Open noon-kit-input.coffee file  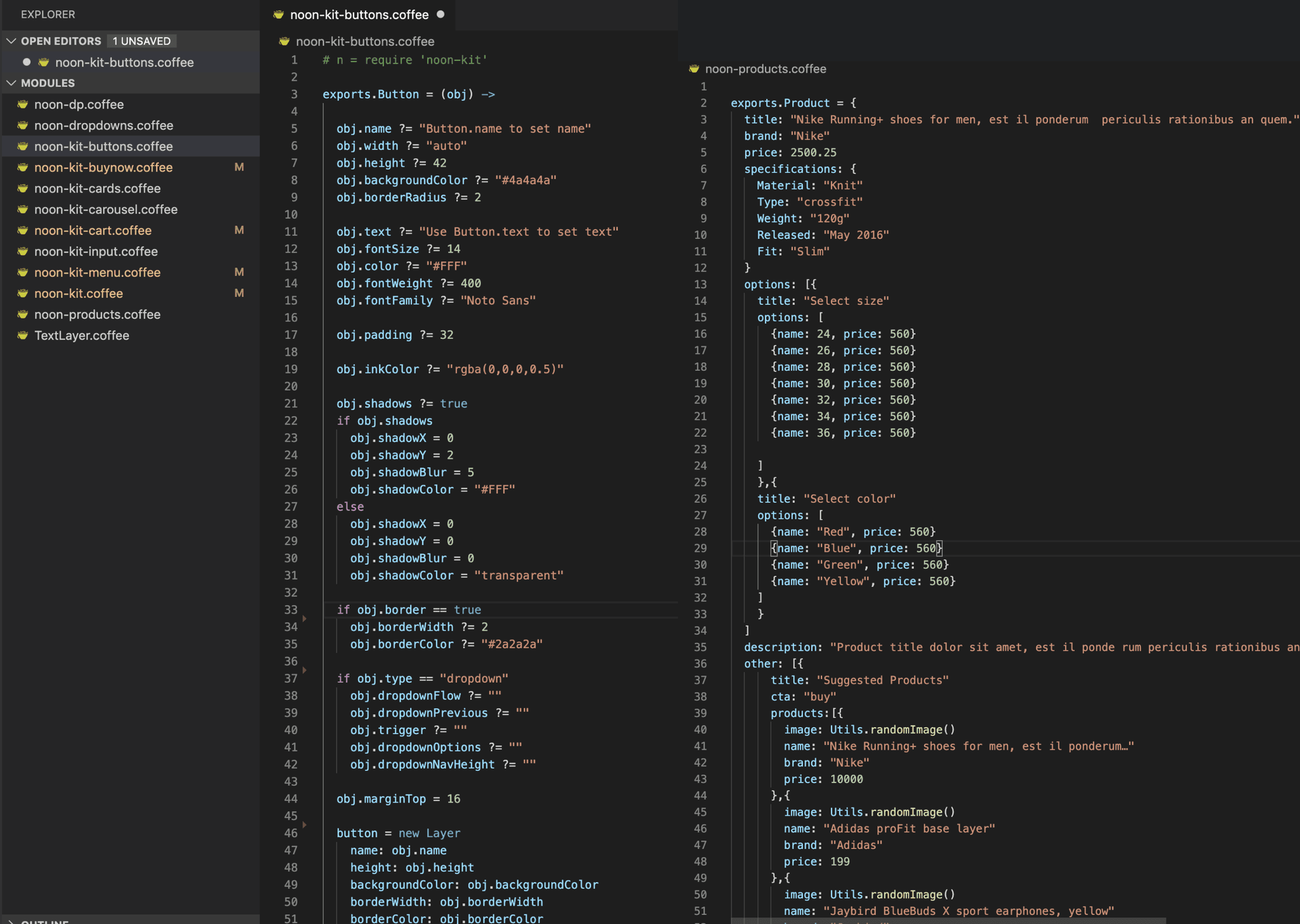click(130, 251)
